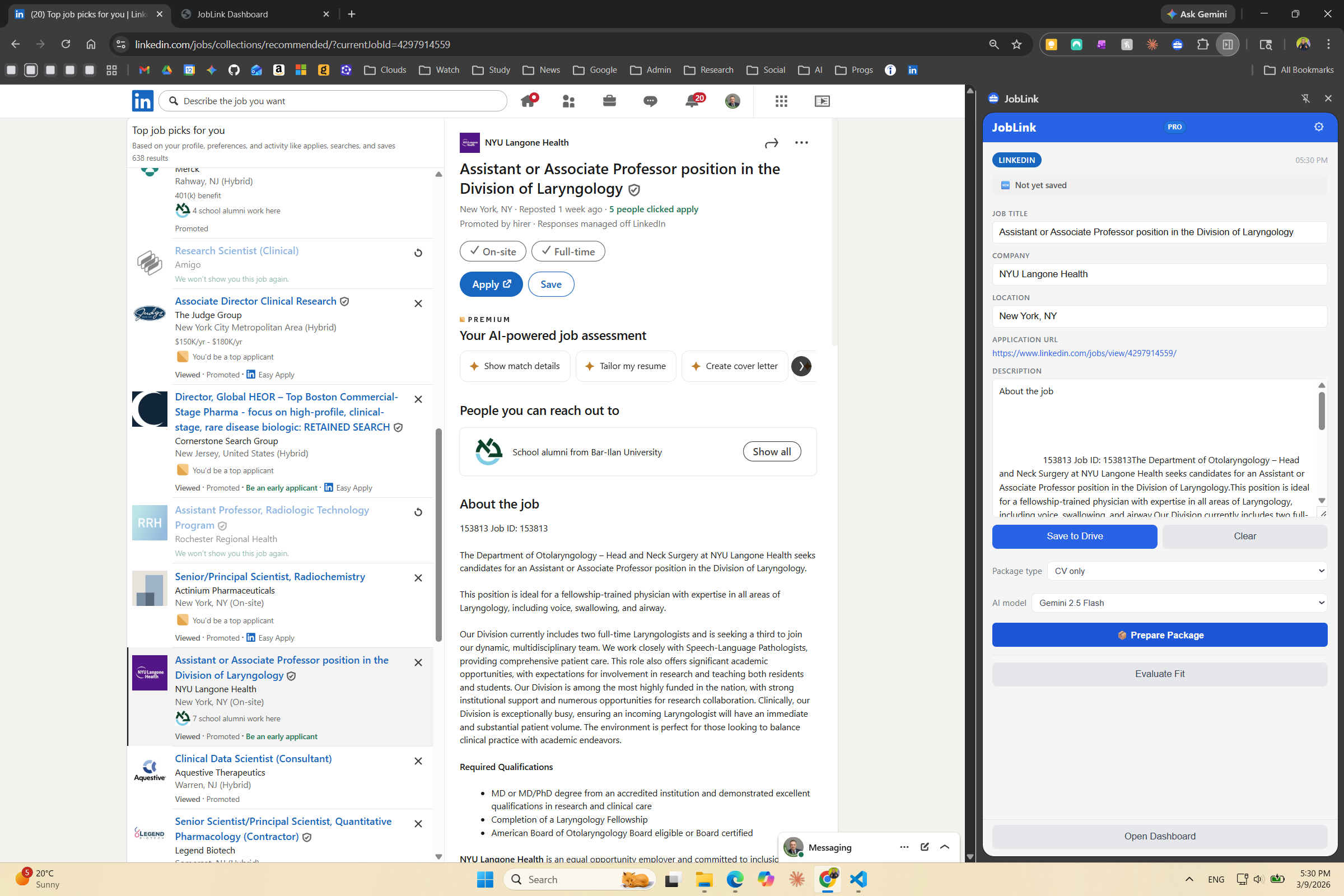Click the job list scrollbar thumb
Image resolution: width=1344 pixels, height=896 pixels.
coord(439,535)
